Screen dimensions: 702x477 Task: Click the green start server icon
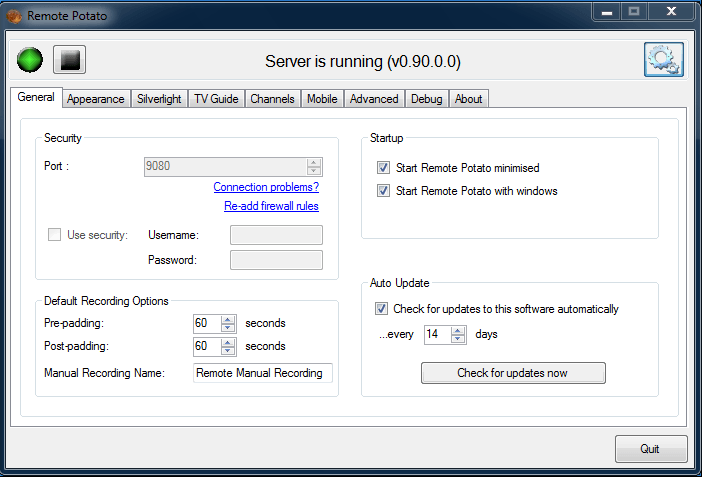coord(30,60)
